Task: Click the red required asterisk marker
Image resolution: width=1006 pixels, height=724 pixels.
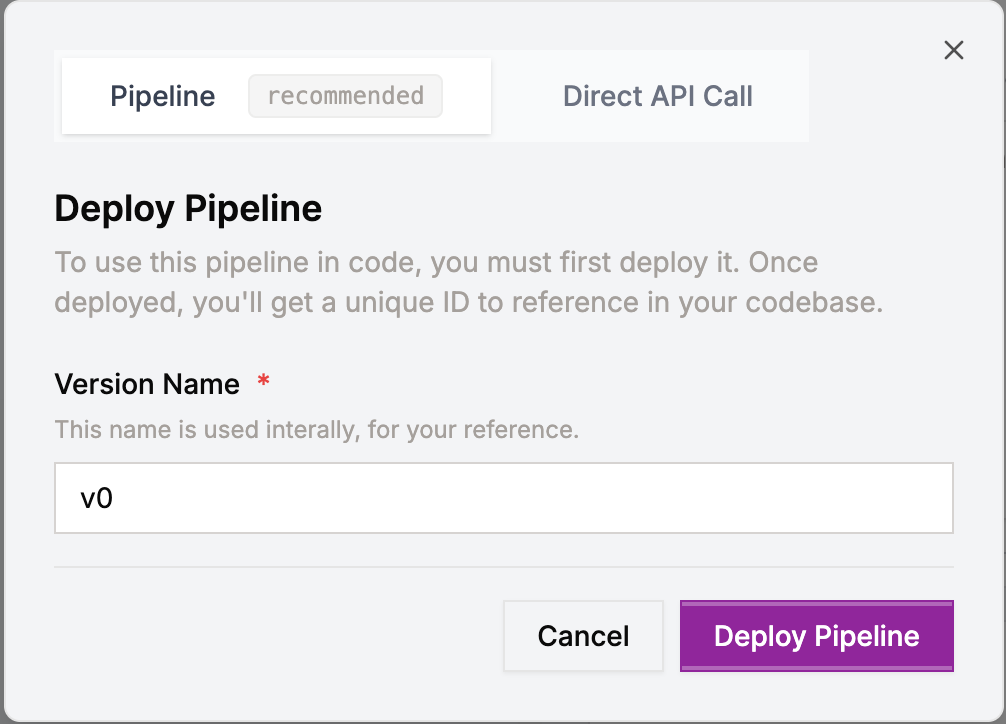Action: click(x=262, y=383)
